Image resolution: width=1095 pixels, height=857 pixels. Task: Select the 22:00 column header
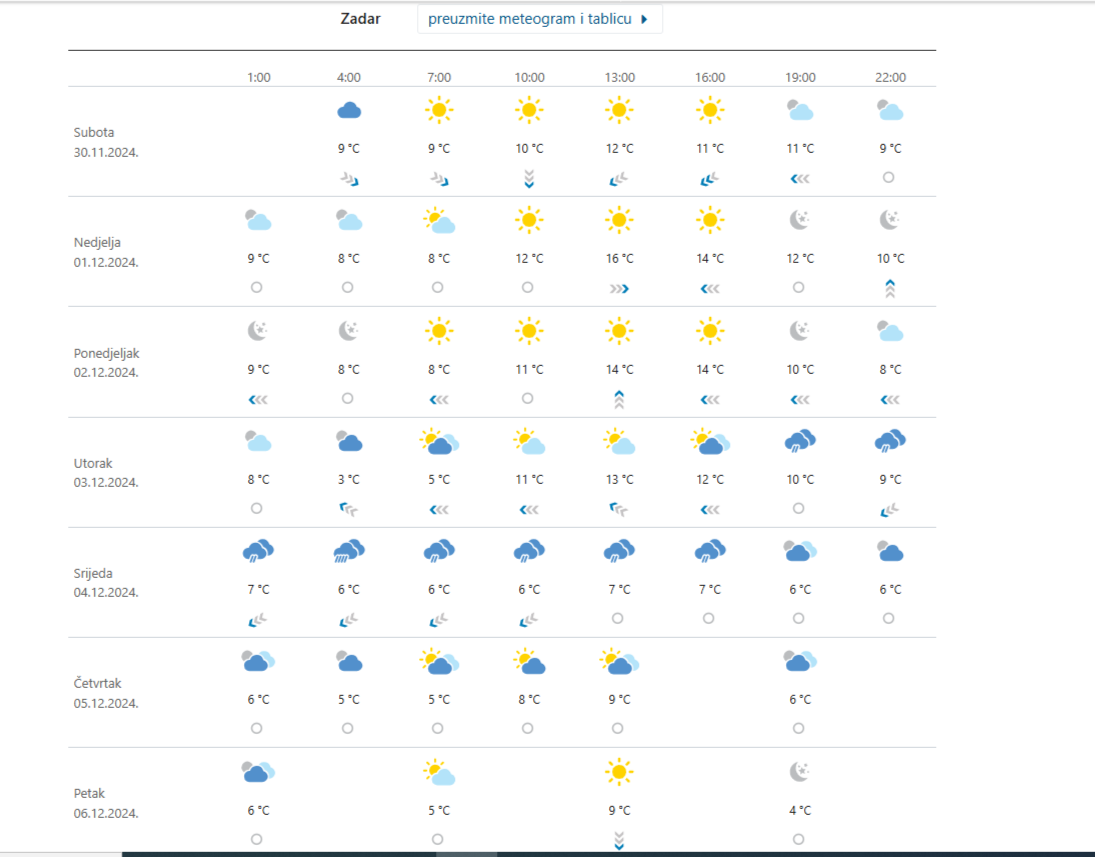890,77
